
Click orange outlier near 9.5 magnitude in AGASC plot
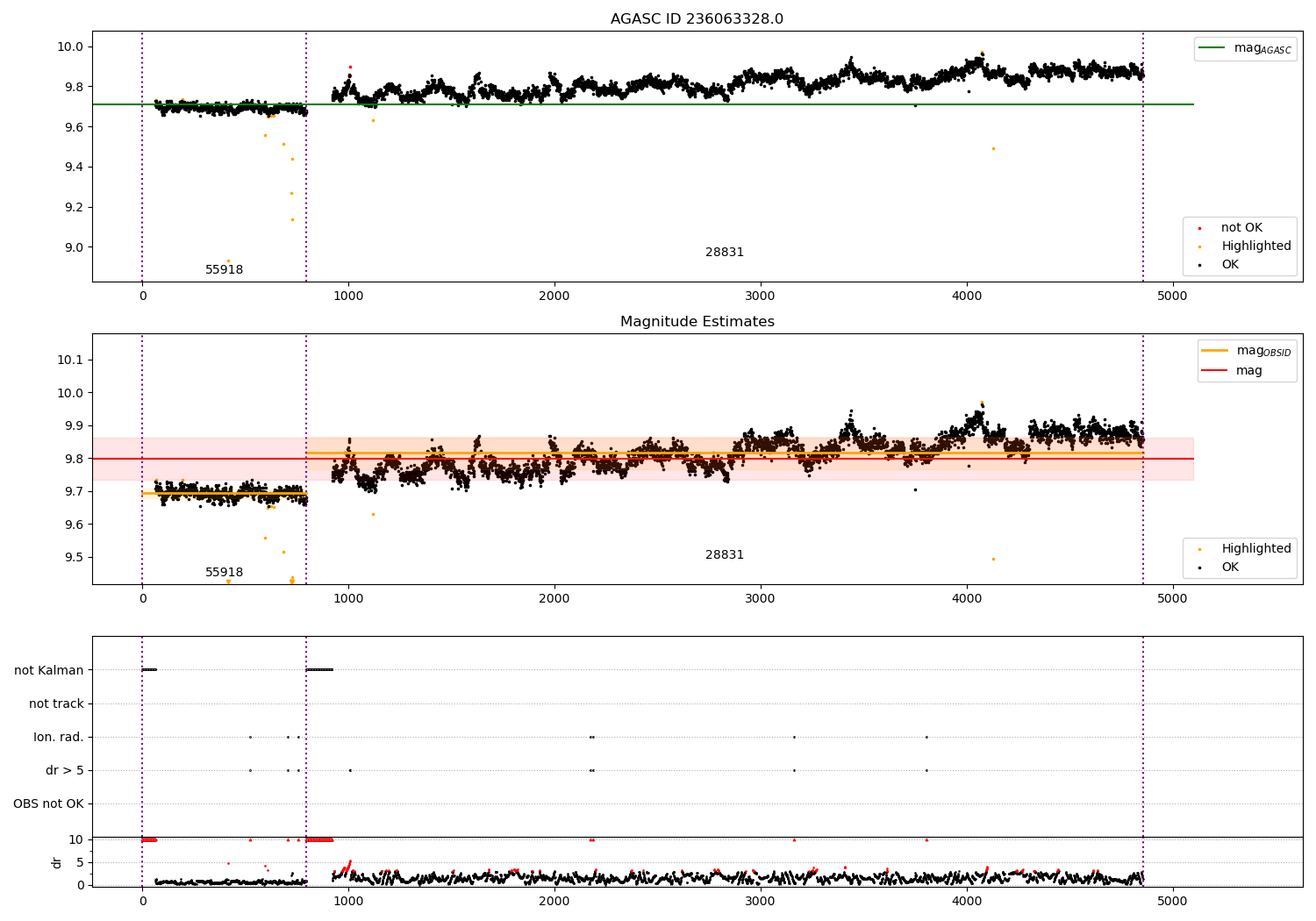[x=993, y=148]
